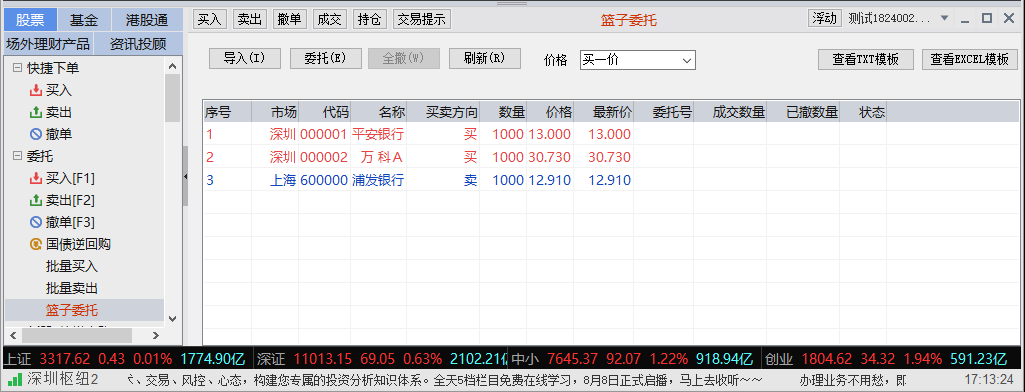Screen dimensions: 1025x392
Task: Click the 国债逆回购 orange icon
Action: coord(36,244)
